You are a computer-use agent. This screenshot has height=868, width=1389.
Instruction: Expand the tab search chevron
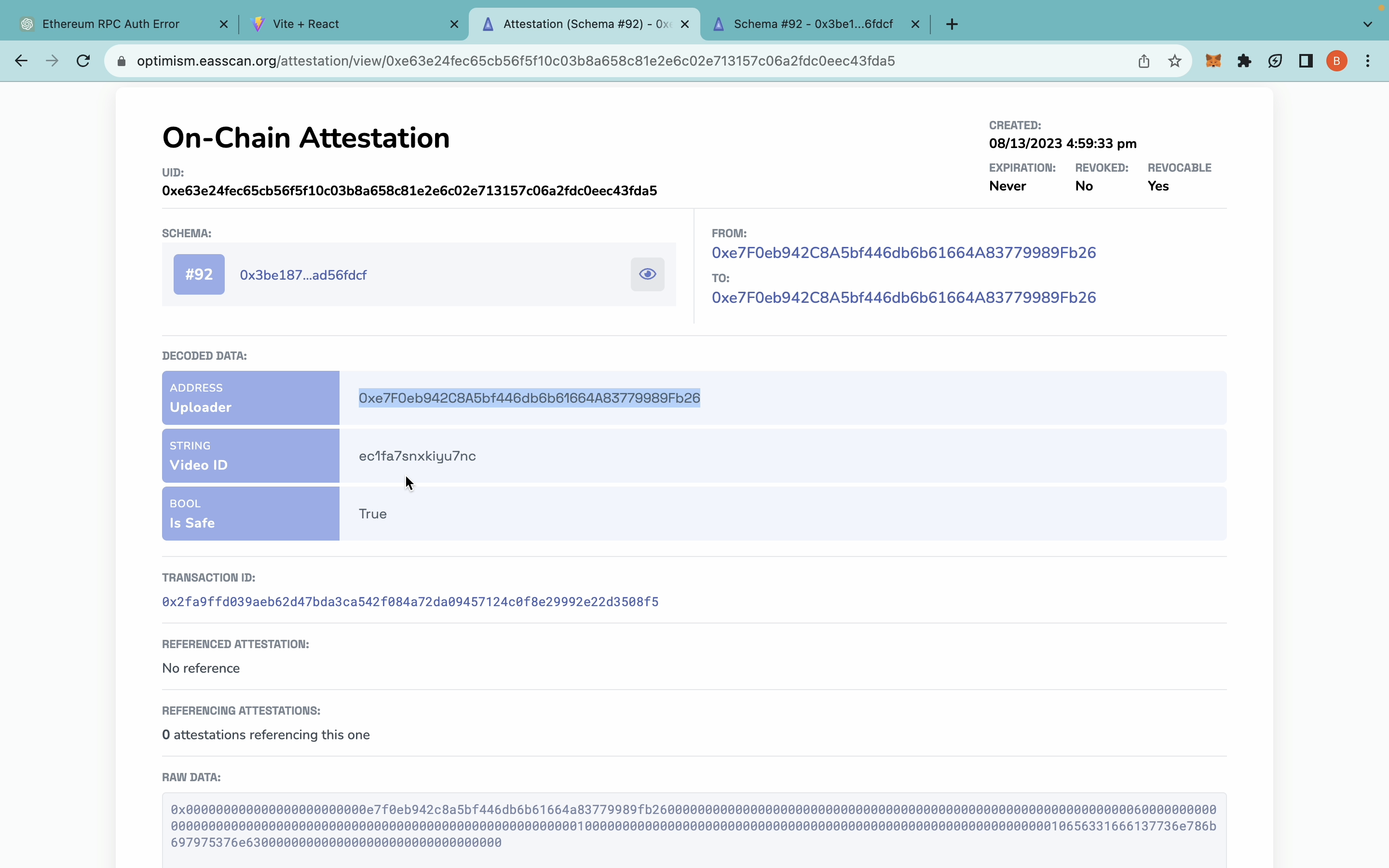pyautogui.click(x=1368, y=24)
